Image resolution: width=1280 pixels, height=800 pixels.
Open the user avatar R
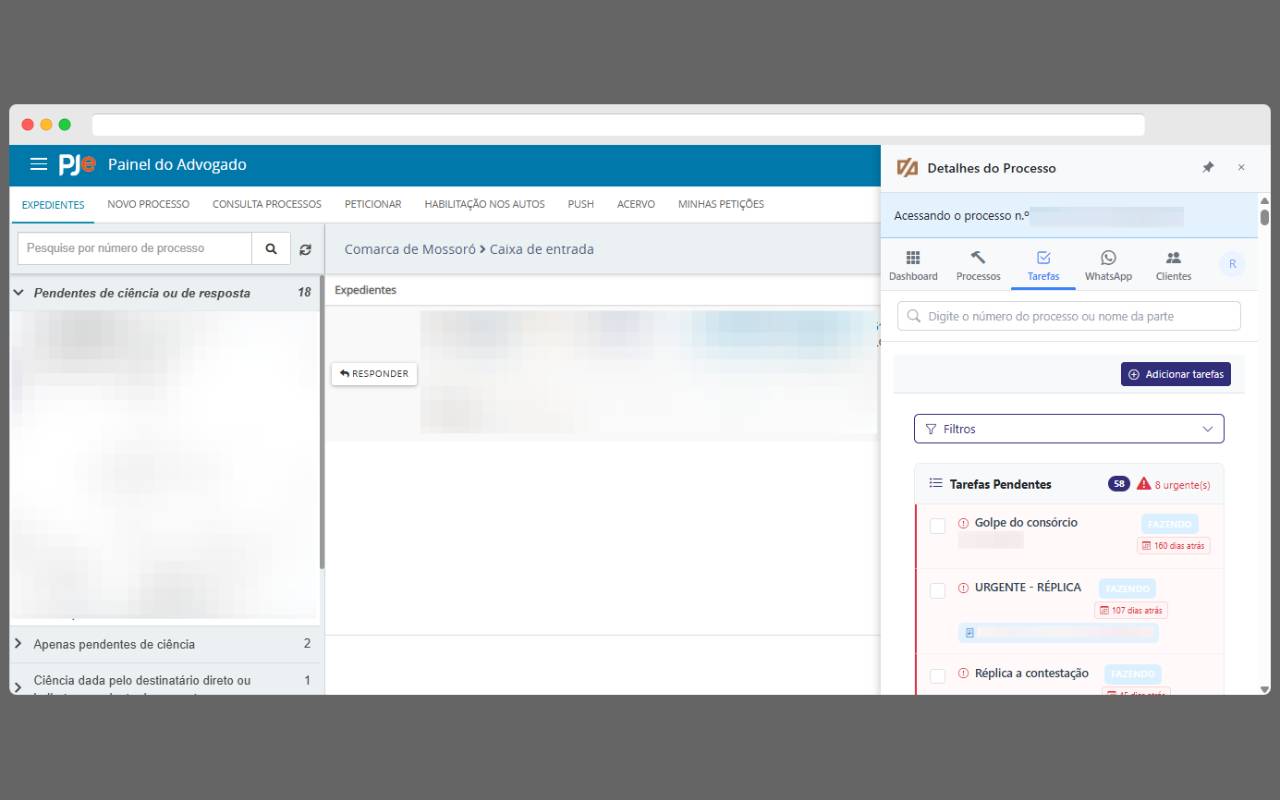(1232, 264)
